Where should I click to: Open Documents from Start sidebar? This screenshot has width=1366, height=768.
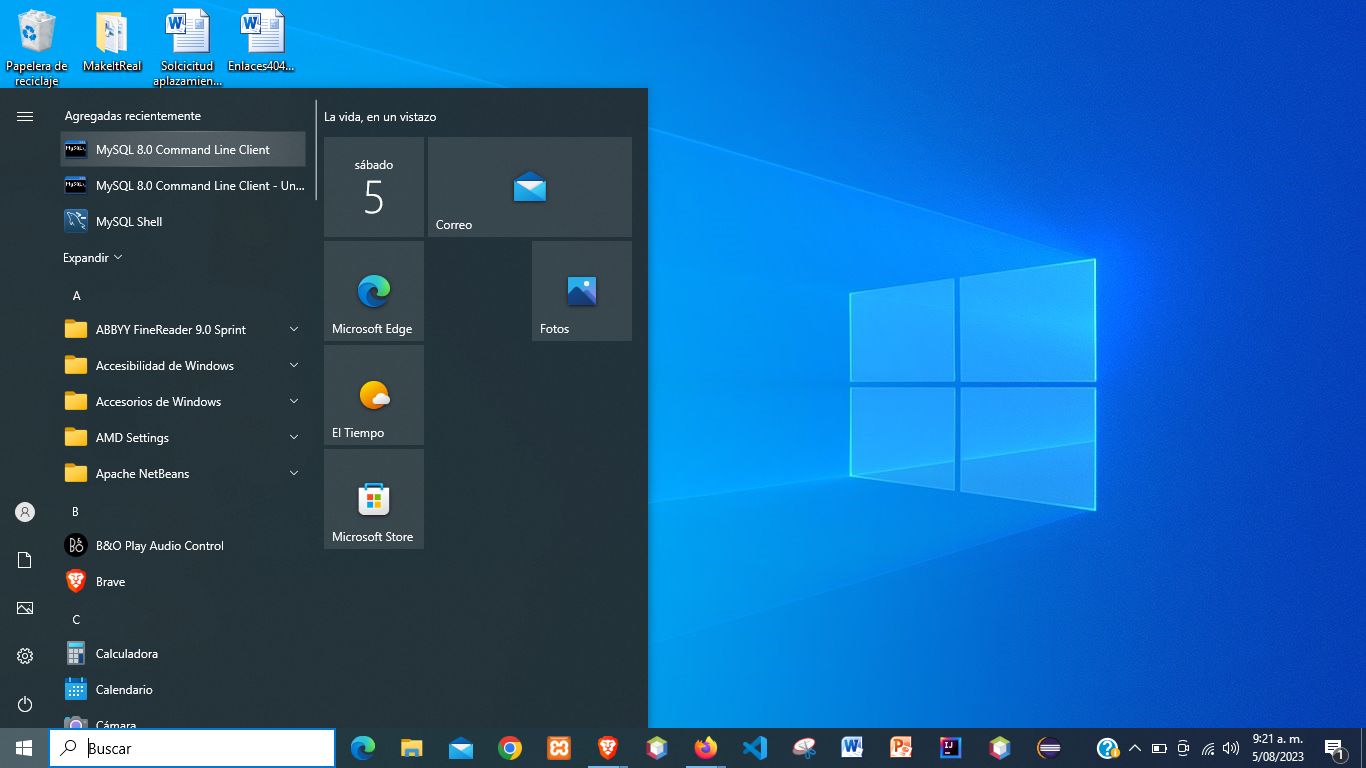click(x=25, y=560)
